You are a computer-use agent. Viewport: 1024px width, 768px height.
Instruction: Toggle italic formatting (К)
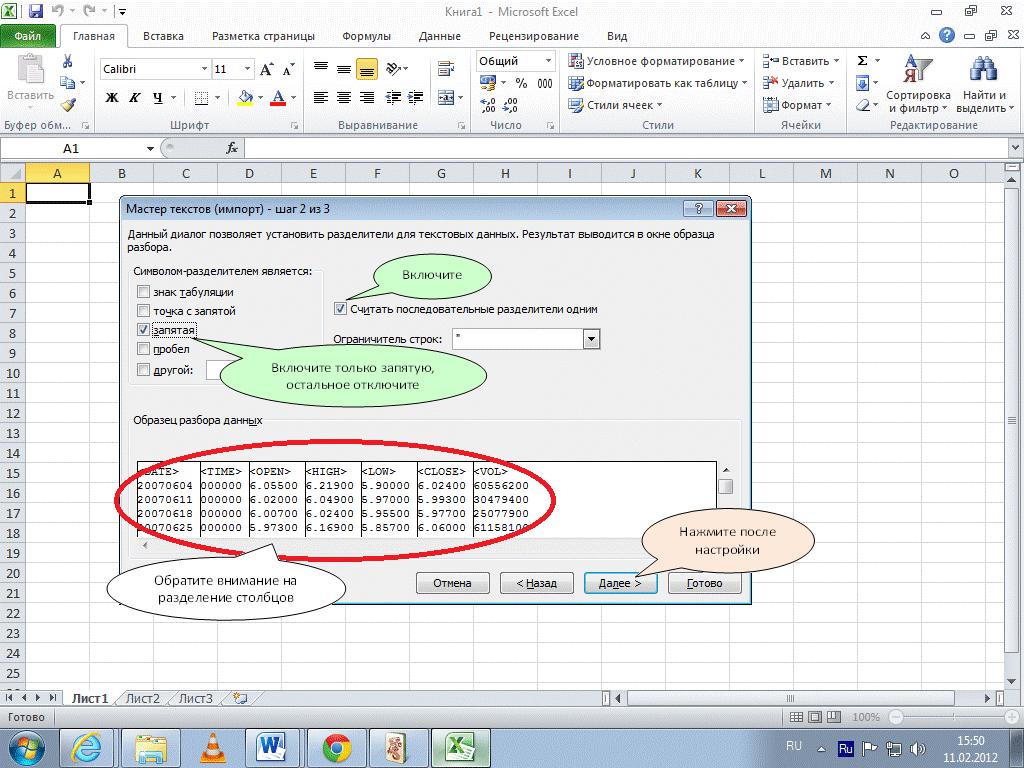pos(135,98)
